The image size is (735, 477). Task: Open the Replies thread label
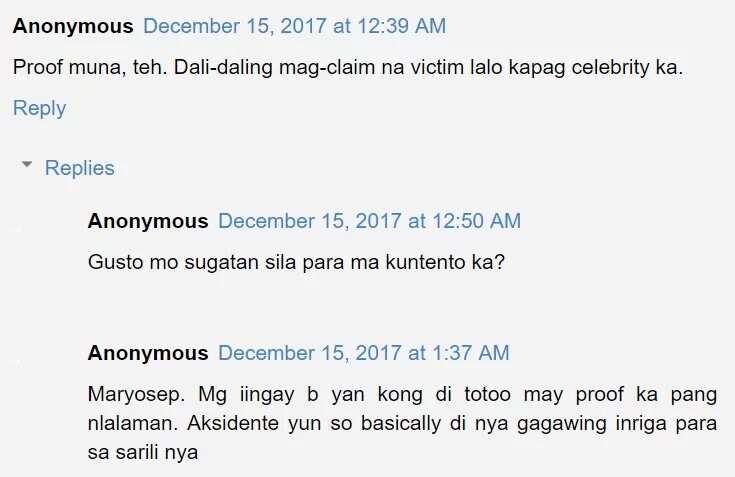(80, 168)
